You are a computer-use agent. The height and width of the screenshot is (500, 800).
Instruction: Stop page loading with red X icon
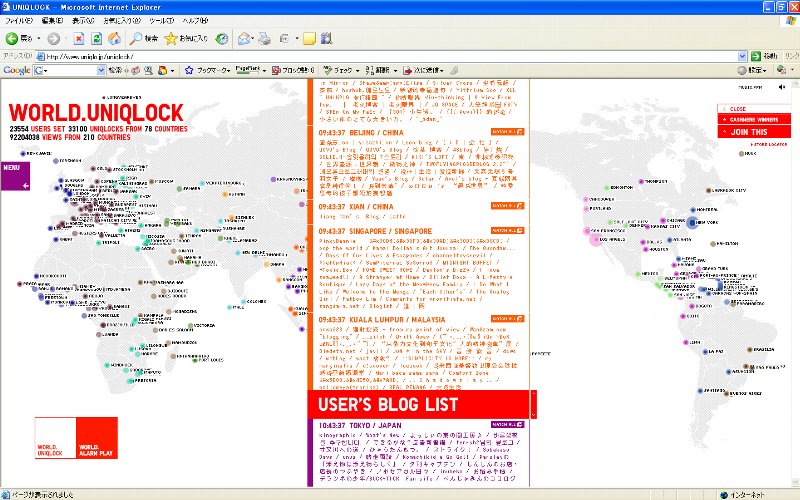click(79, 38)
